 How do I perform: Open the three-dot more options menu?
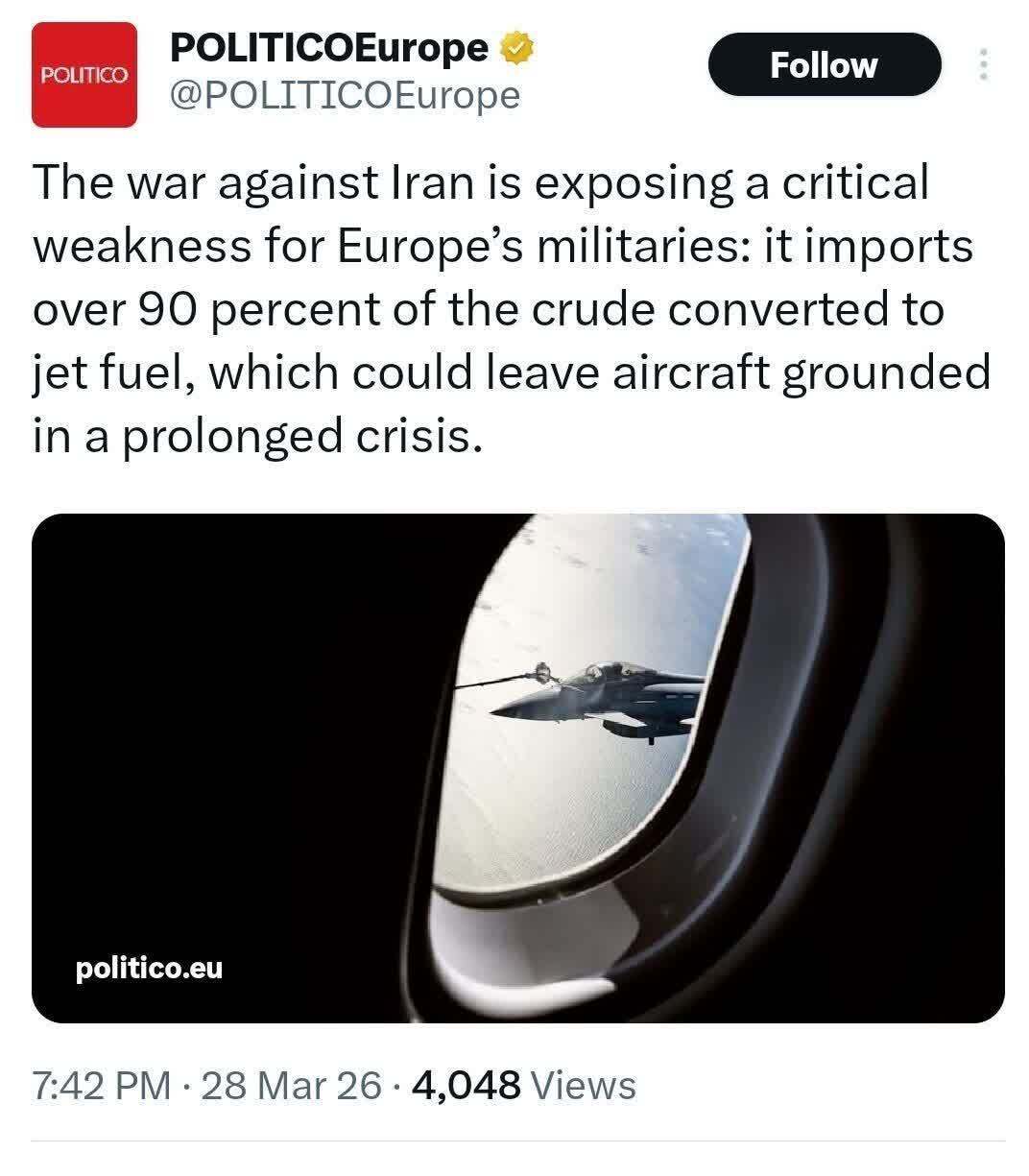click(981, 64)
